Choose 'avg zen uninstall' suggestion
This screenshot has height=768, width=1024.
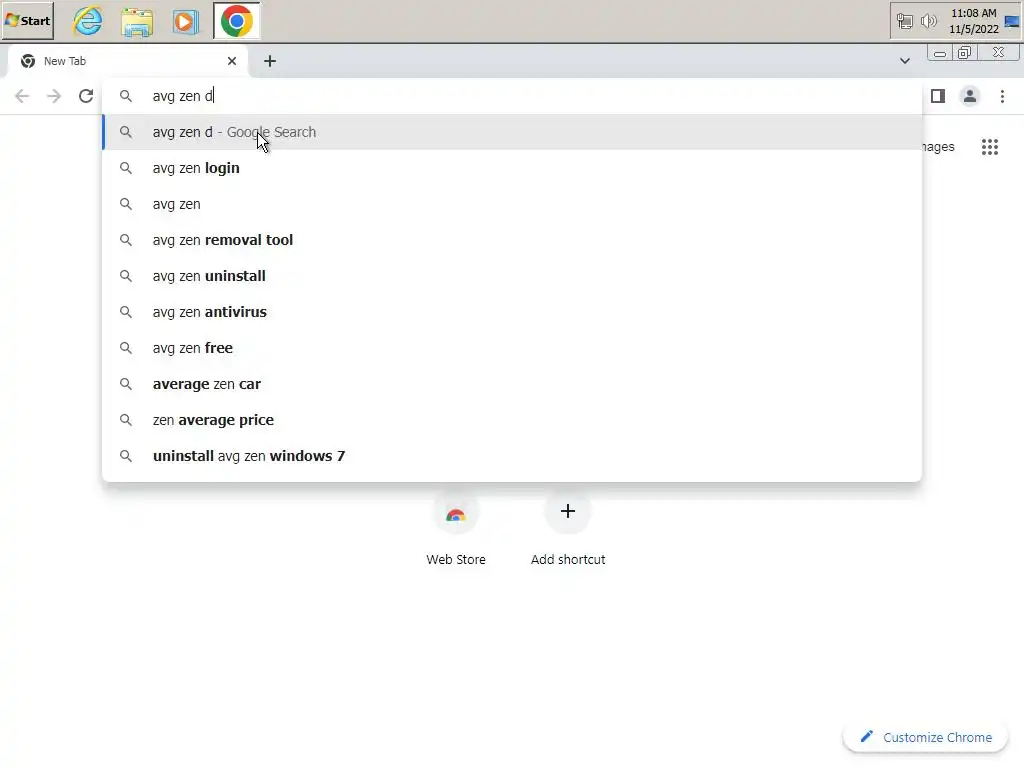pos(512,276)
